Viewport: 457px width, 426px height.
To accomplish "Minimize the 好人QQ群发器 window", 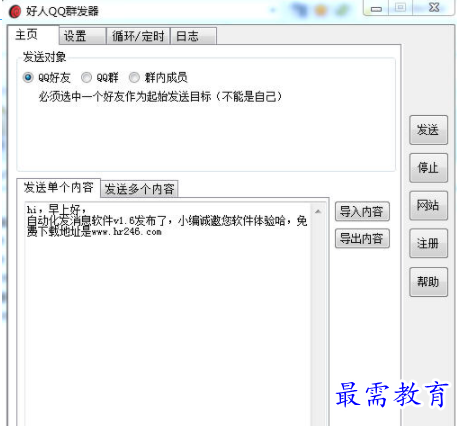I will click(x=376, y=9).
